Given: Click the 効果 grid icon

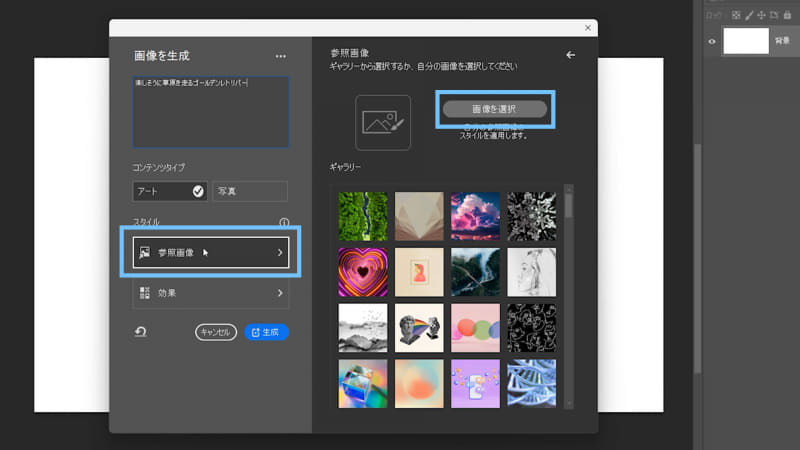Looking at the screenshot, I should (145, 293).
